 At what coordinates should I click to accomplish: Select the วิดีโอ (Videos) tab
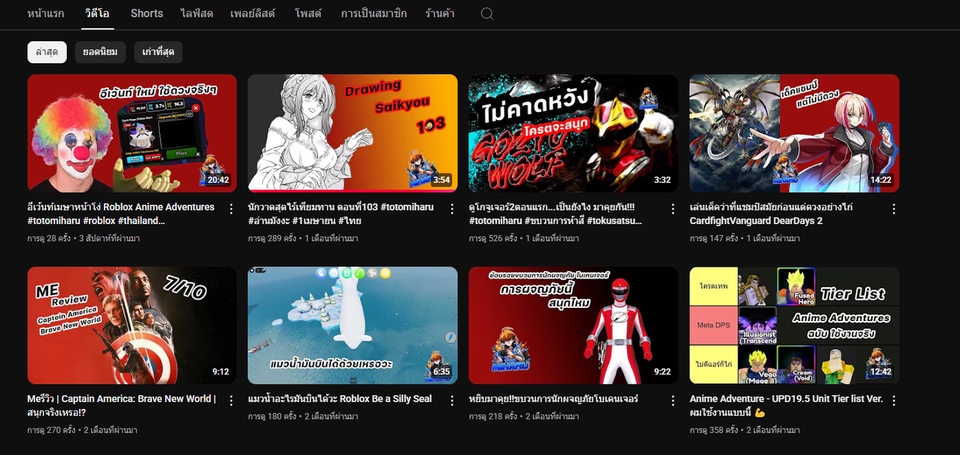click(98, 13)
